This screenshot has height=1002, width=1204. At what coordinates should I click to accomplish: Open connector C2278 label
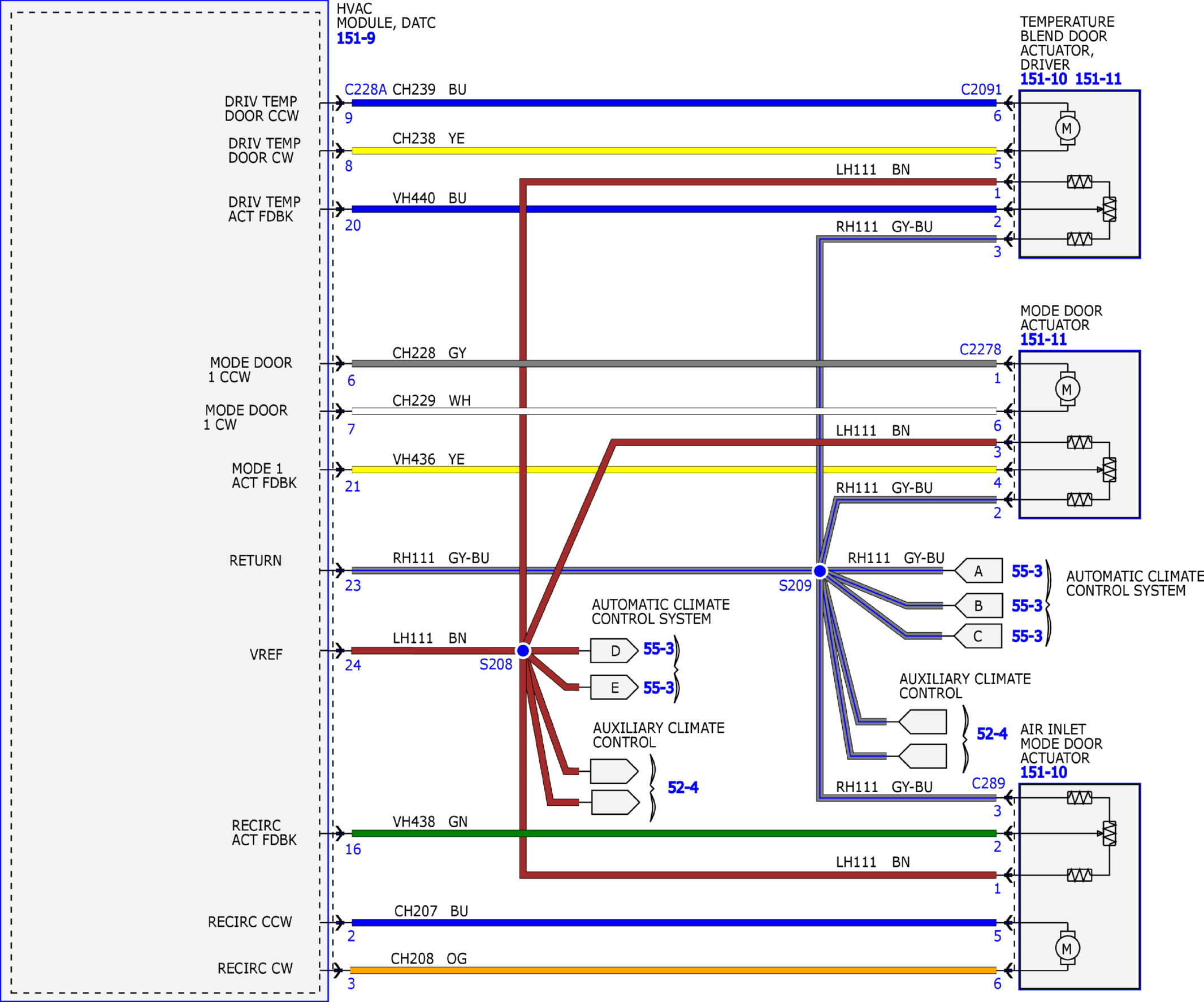pyautogui.click(x=980, y=349)
